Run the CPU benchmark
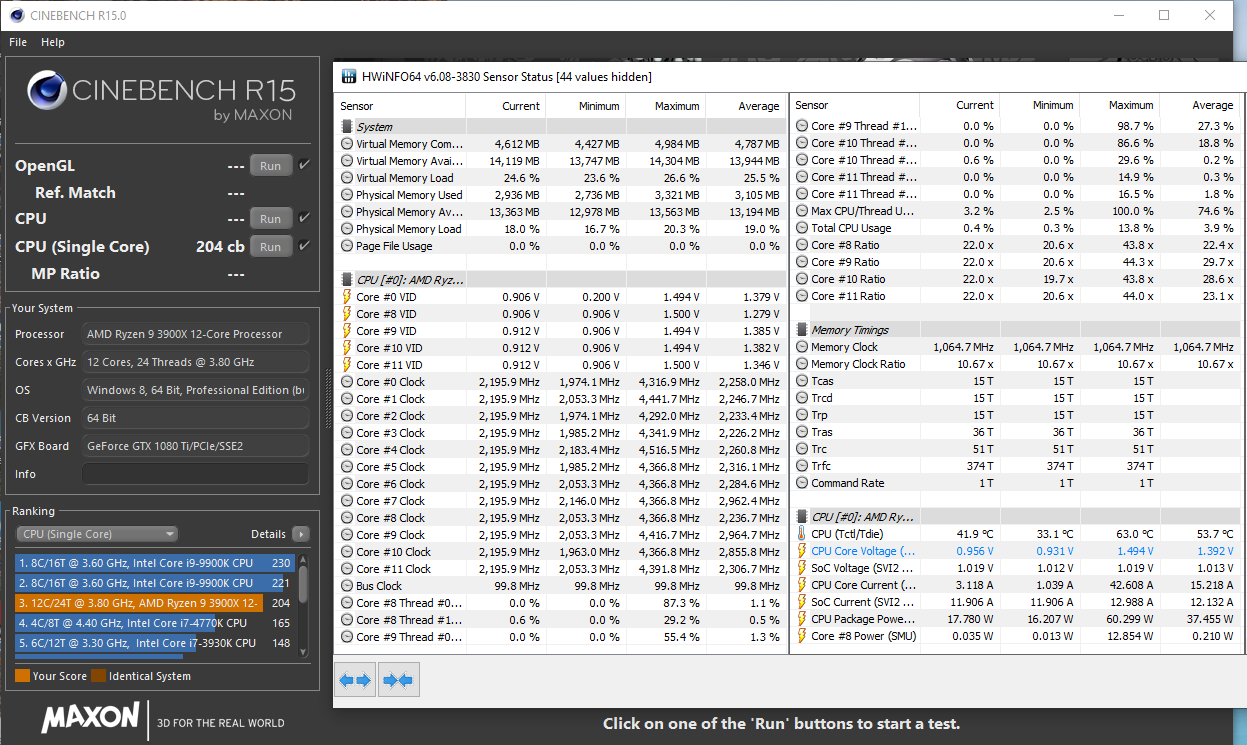Viewport: 1247px width, 745px height. (x=271, y=218)
